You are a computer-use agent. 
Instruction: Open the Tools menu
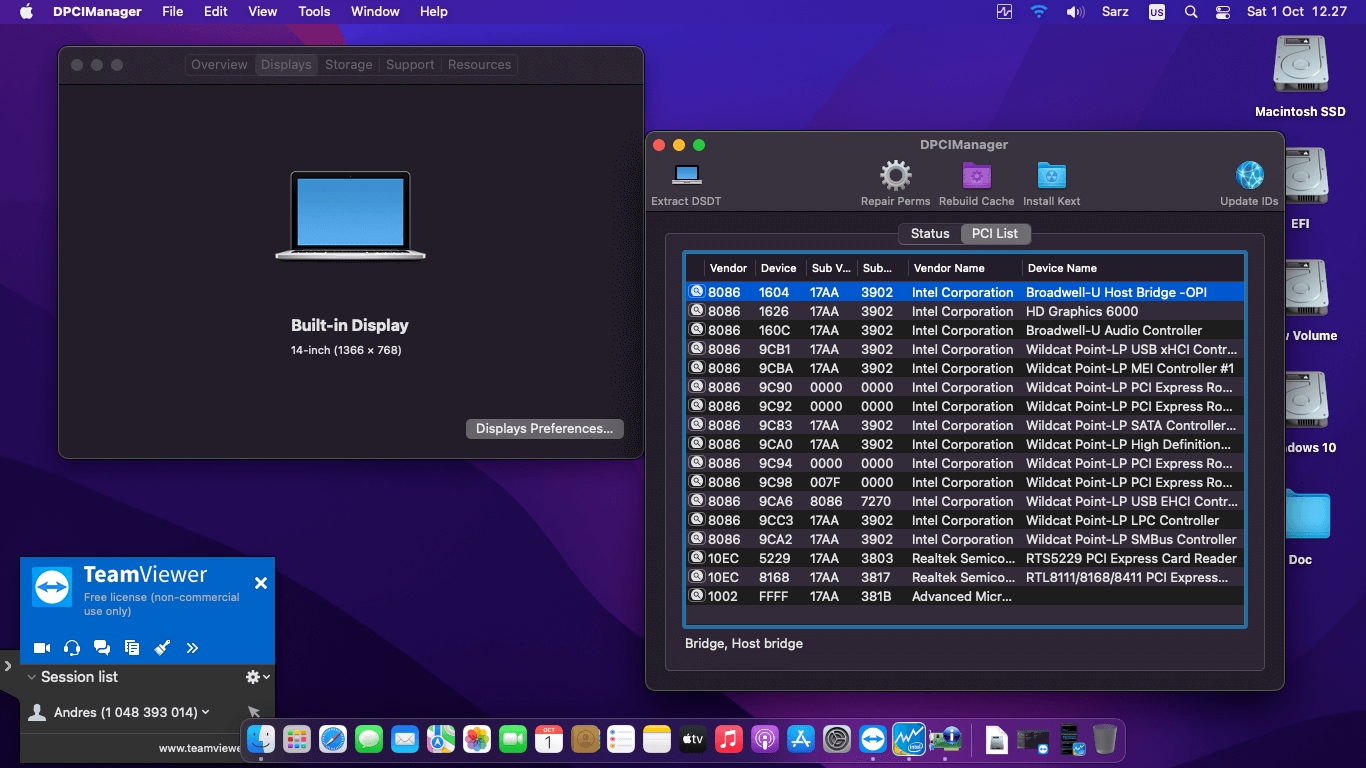pyautogui.click(x=314, y=12)
